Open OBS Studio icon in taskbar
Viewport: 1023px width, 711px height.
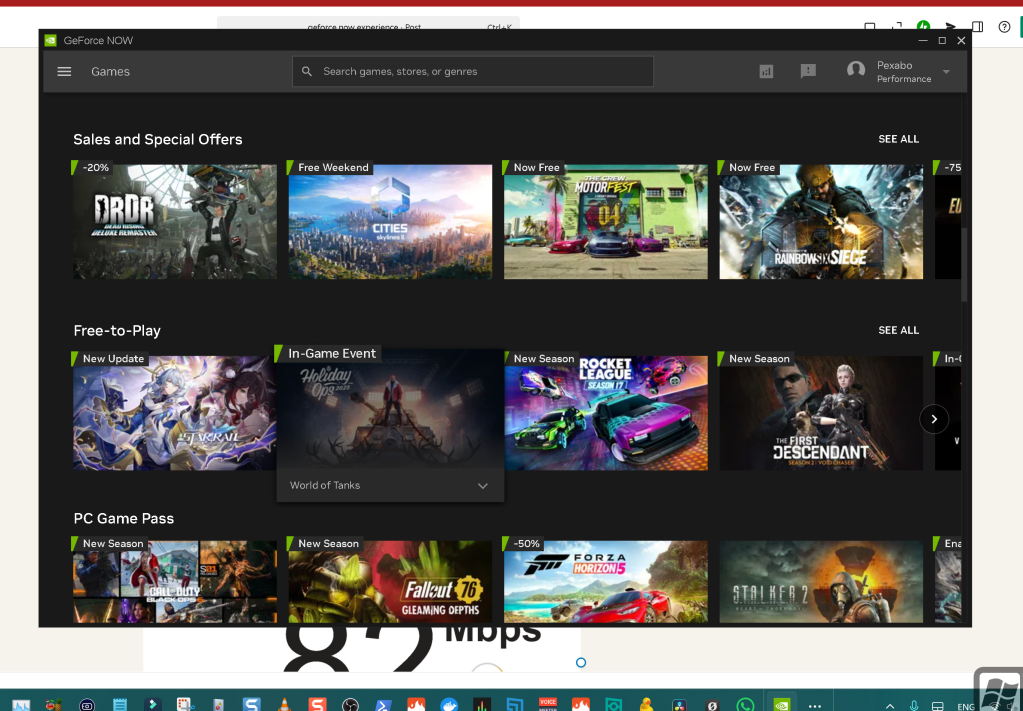pyautogui.click(x=350, y=704)
